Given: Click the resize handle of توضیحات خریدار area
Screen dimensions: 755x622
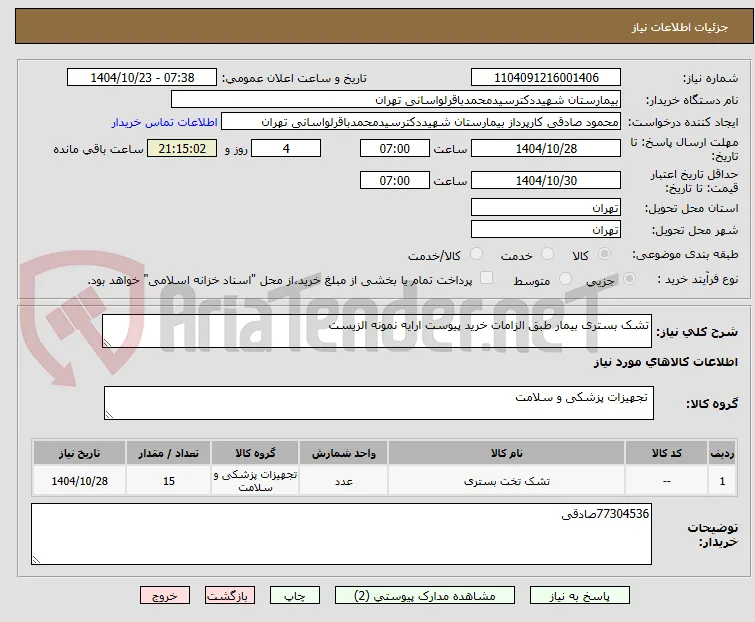Looking at the screenshot, I should pos(36,559).
